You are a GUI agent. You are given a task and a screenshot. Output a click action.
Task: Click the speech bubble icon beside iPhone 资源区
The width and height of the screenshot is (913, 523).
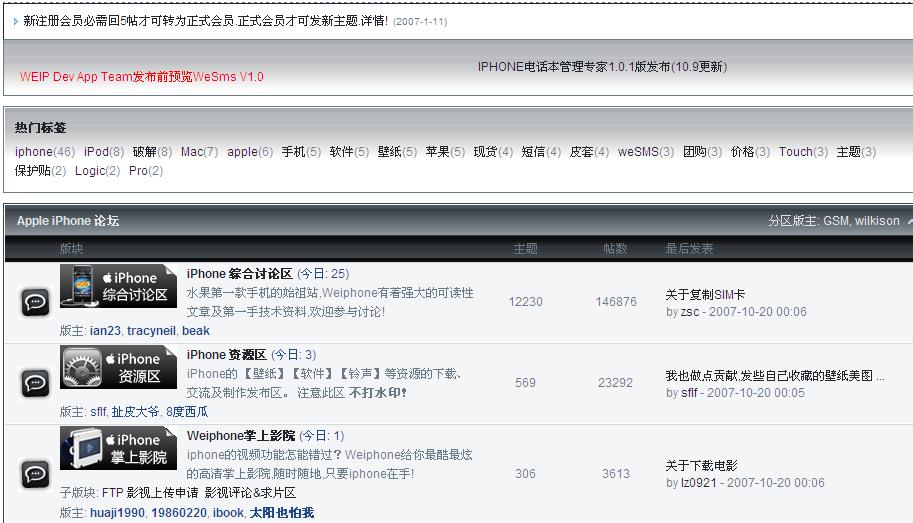point(36,383)
